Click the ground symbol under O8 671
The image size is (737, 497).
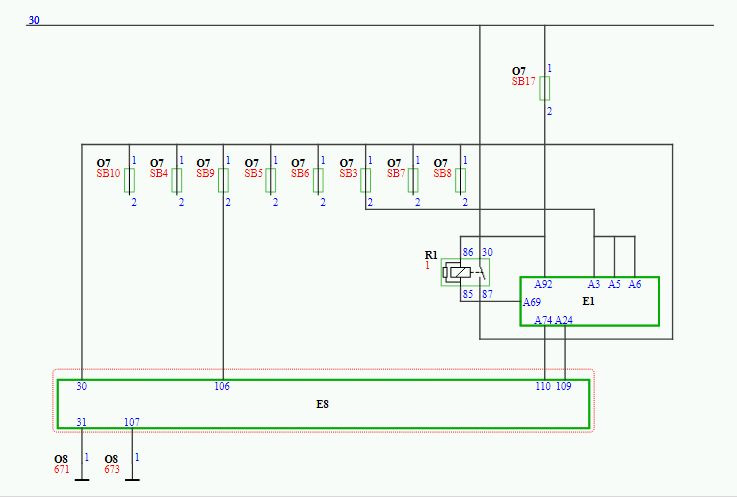point(82,480)
